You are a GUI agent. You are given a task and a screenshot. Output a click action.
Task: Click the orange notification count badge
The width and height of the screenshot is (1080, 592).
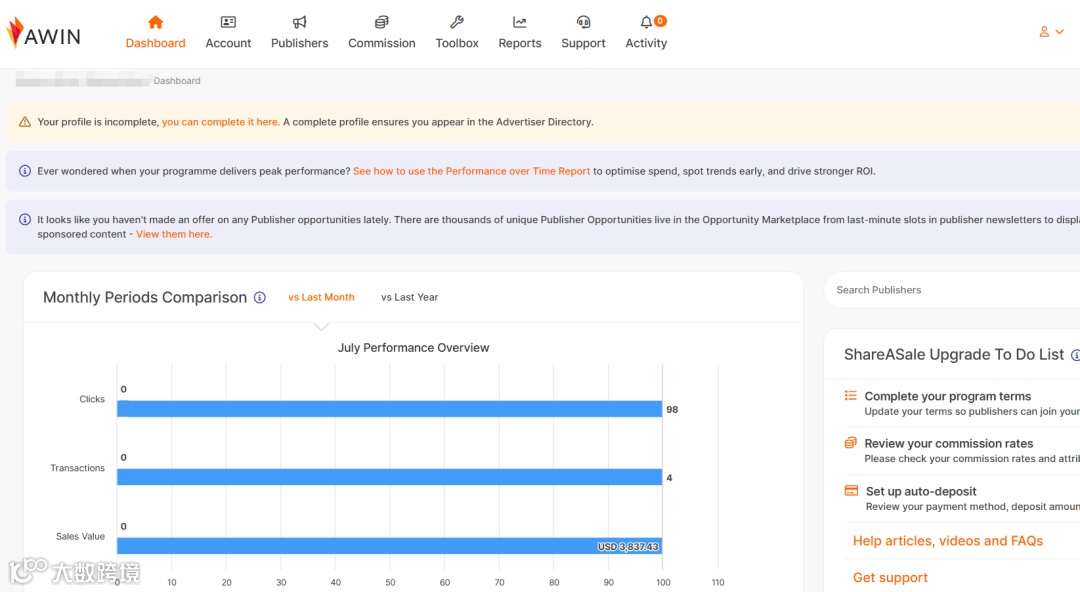[x=660, y=21]
